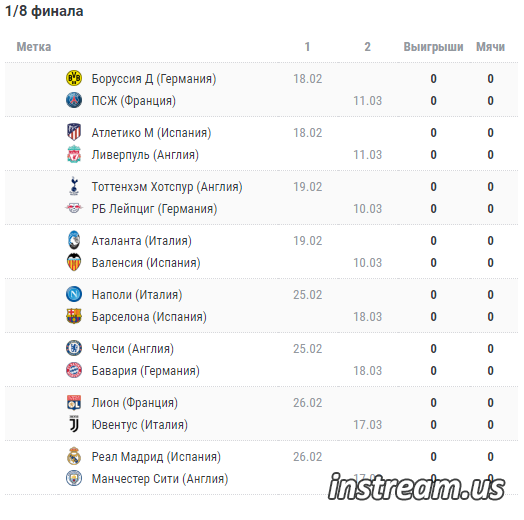
Task: Click the Napoli N logo
Action: click(74, 294)
